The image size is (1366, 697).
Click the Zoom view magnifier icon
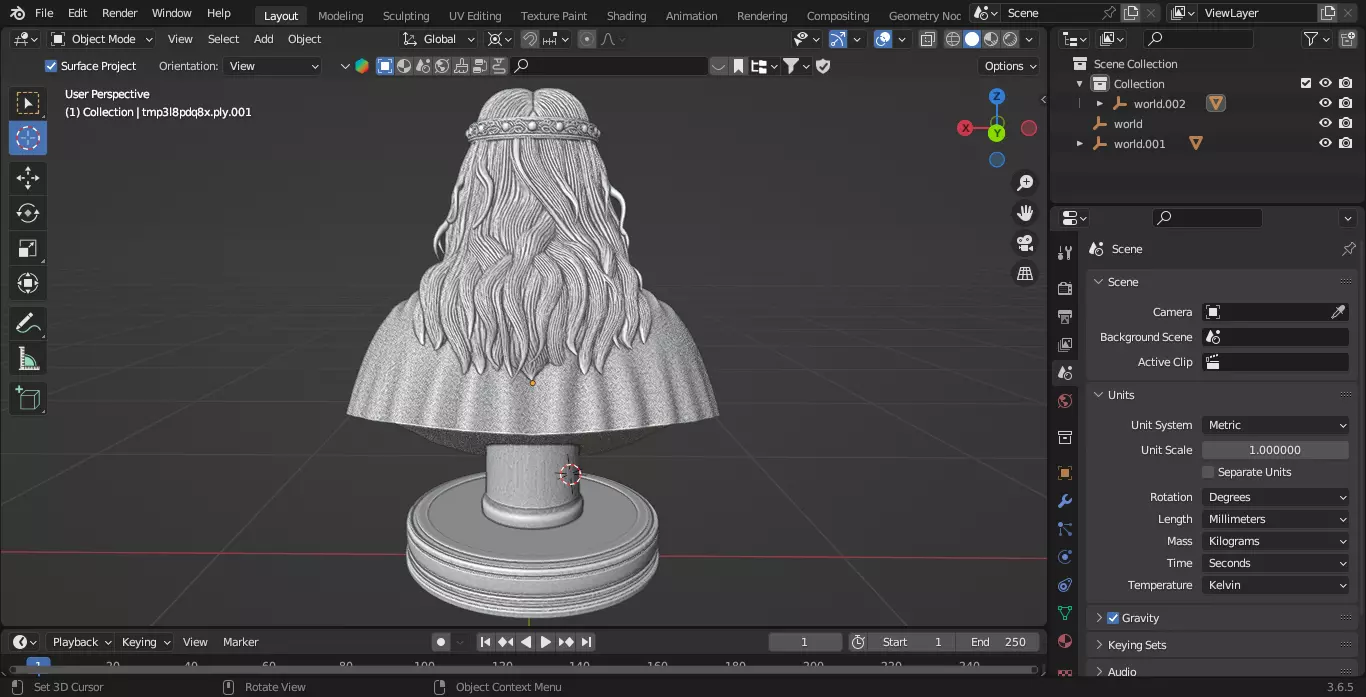[x=1025, y=183]
